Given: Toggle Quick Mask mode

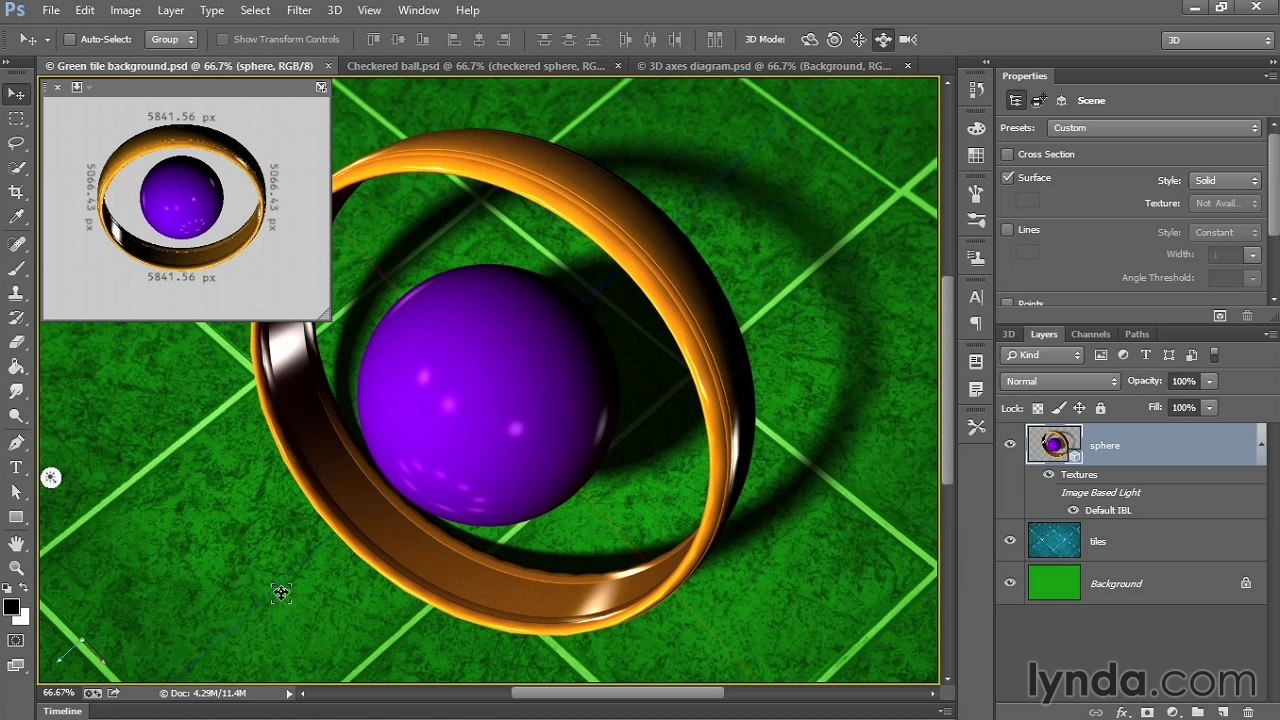Looking at the screenshot, I should (x=16, y=640).
